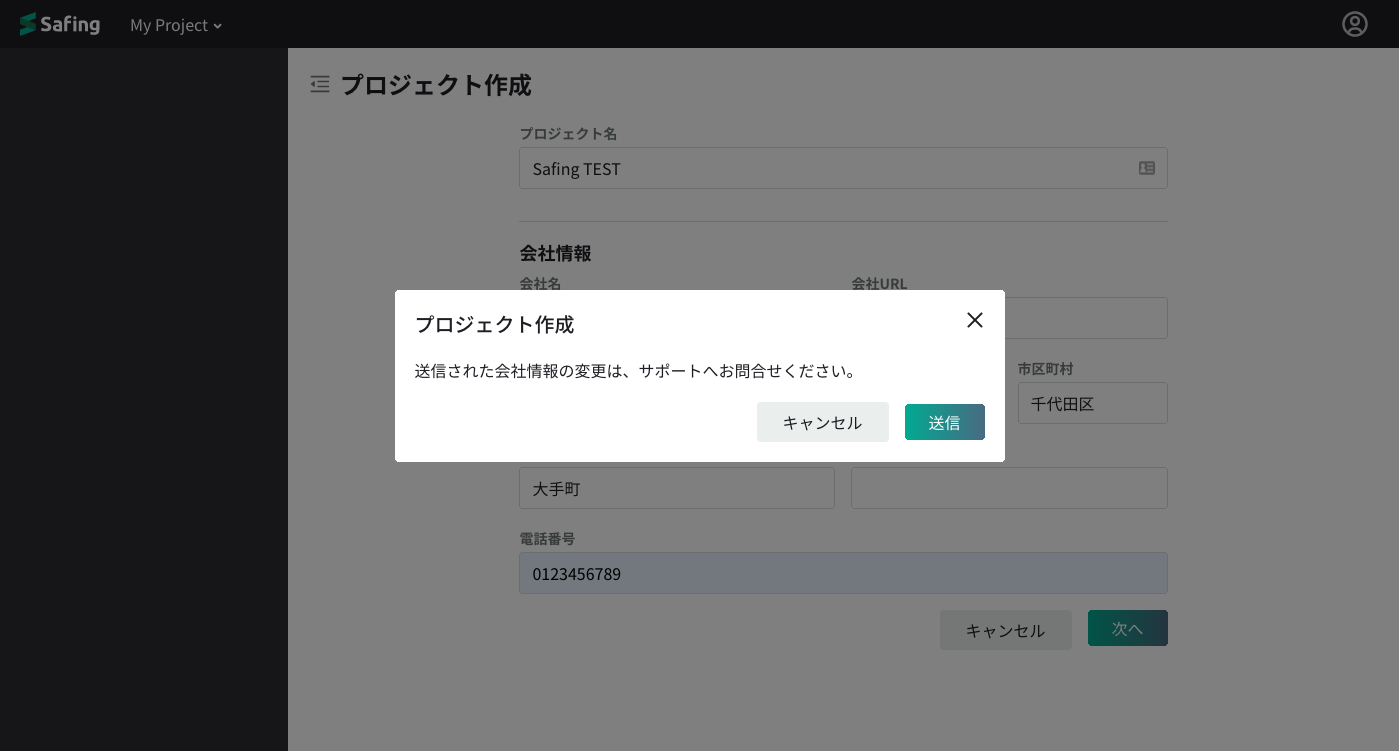Open the account avatar menu
The image size is (1399, 751).
pos(1355,24)
